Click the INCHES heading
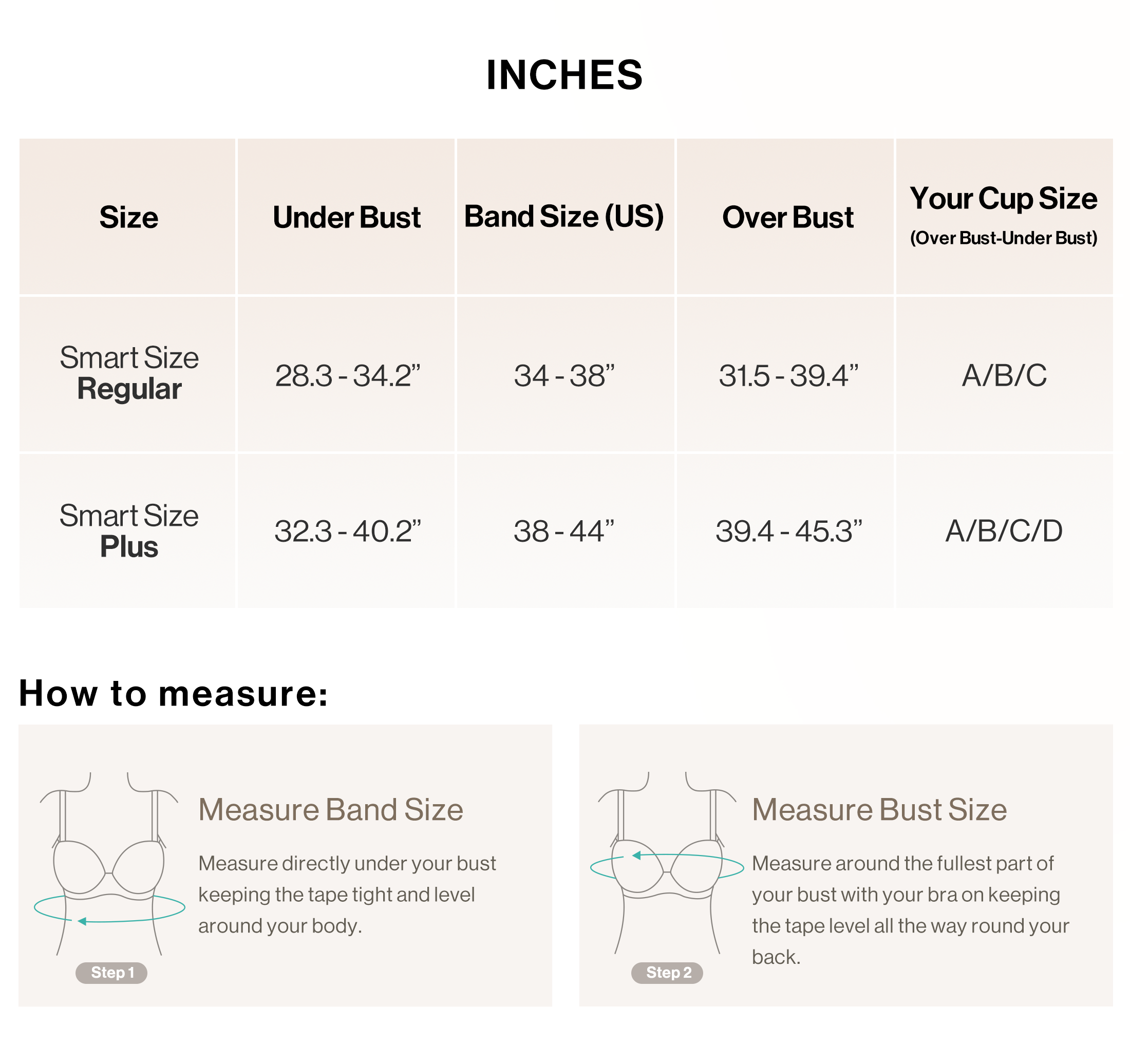 click(564, 75)
